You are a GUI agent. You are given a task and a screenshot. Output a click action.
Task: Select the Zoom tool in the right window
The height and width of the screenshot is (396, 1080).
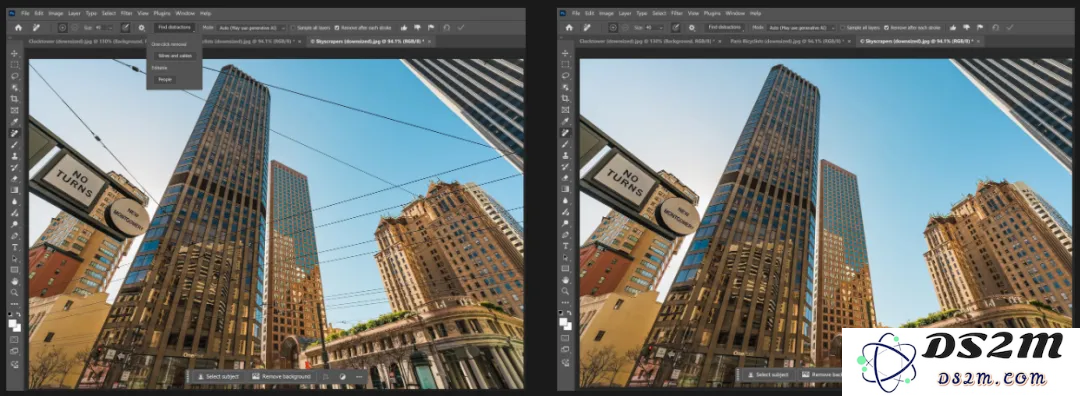tap(565, 291)
